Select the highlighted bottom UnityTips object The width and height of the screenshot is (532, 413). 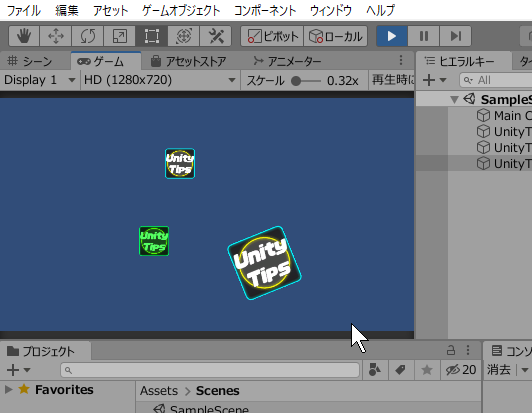coord(504,164)
